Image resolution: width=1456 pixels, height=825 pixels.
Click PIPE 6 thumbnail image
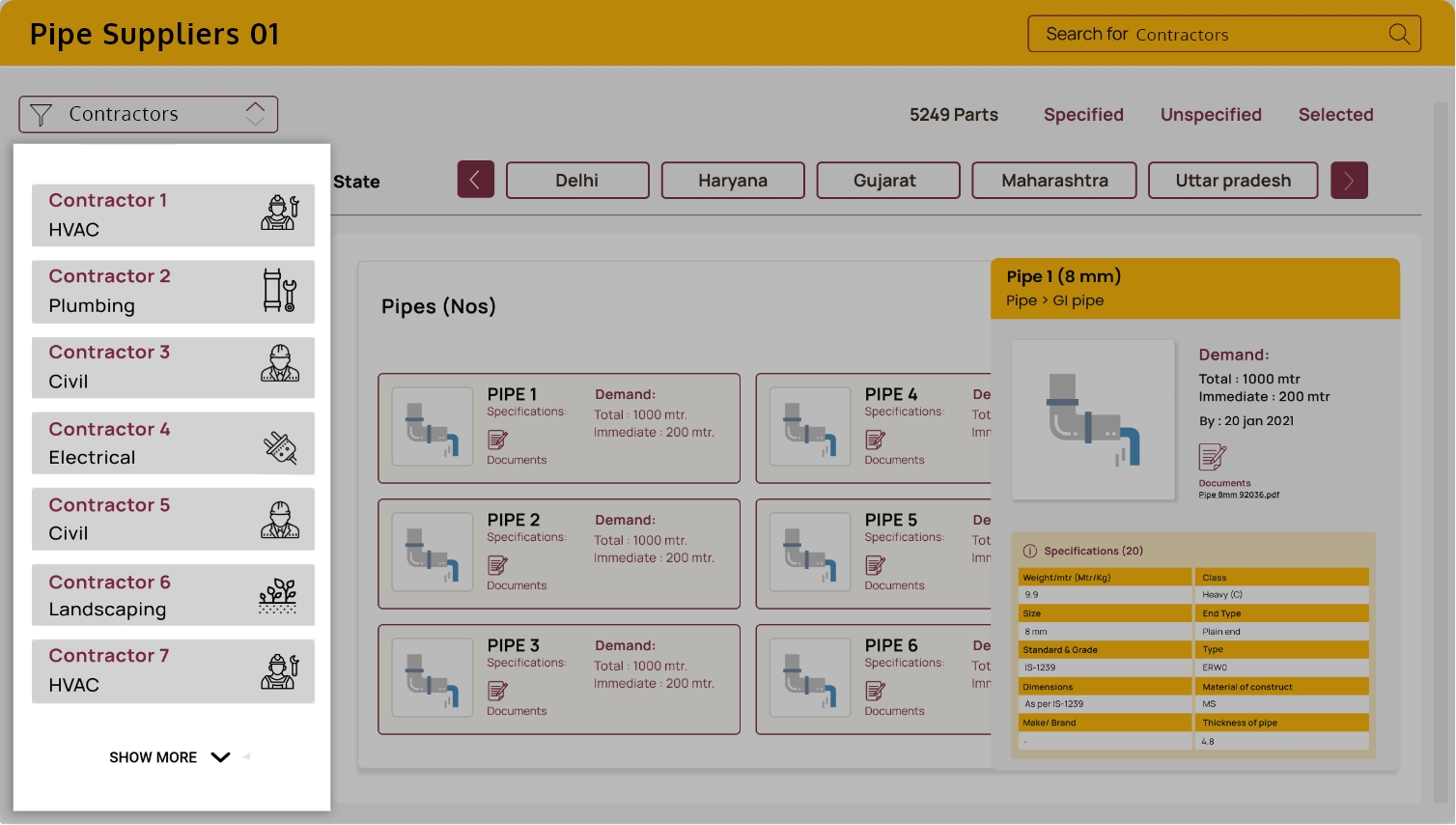809,678
